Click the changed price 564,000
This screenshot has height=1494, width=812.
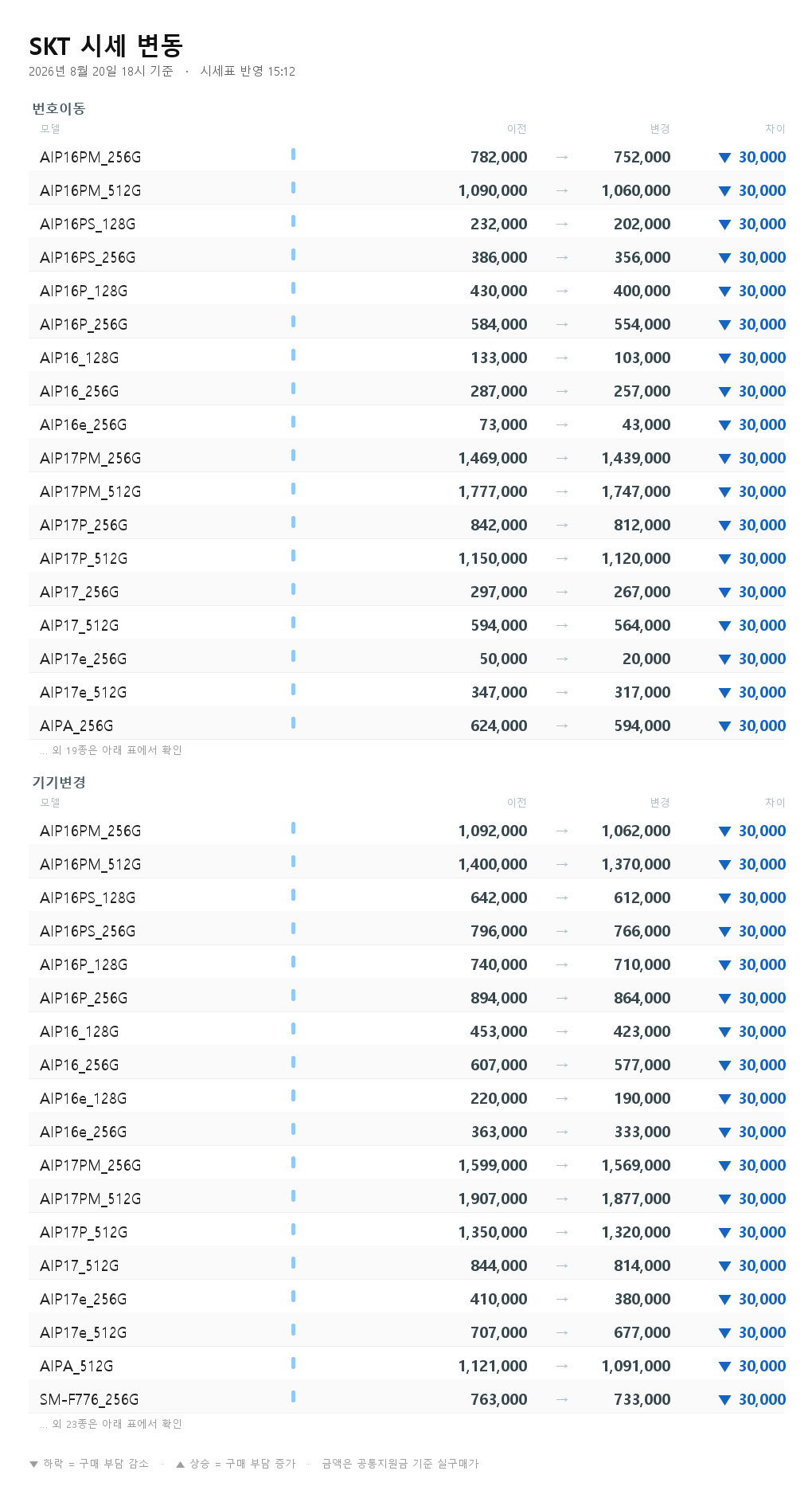tap(642, 626)
